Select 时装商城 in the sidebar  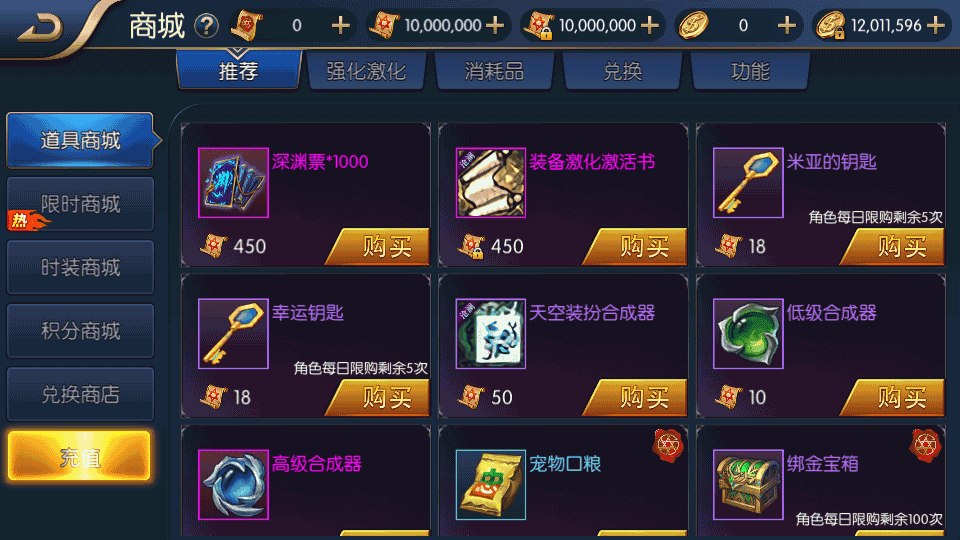tap(80, 268)
